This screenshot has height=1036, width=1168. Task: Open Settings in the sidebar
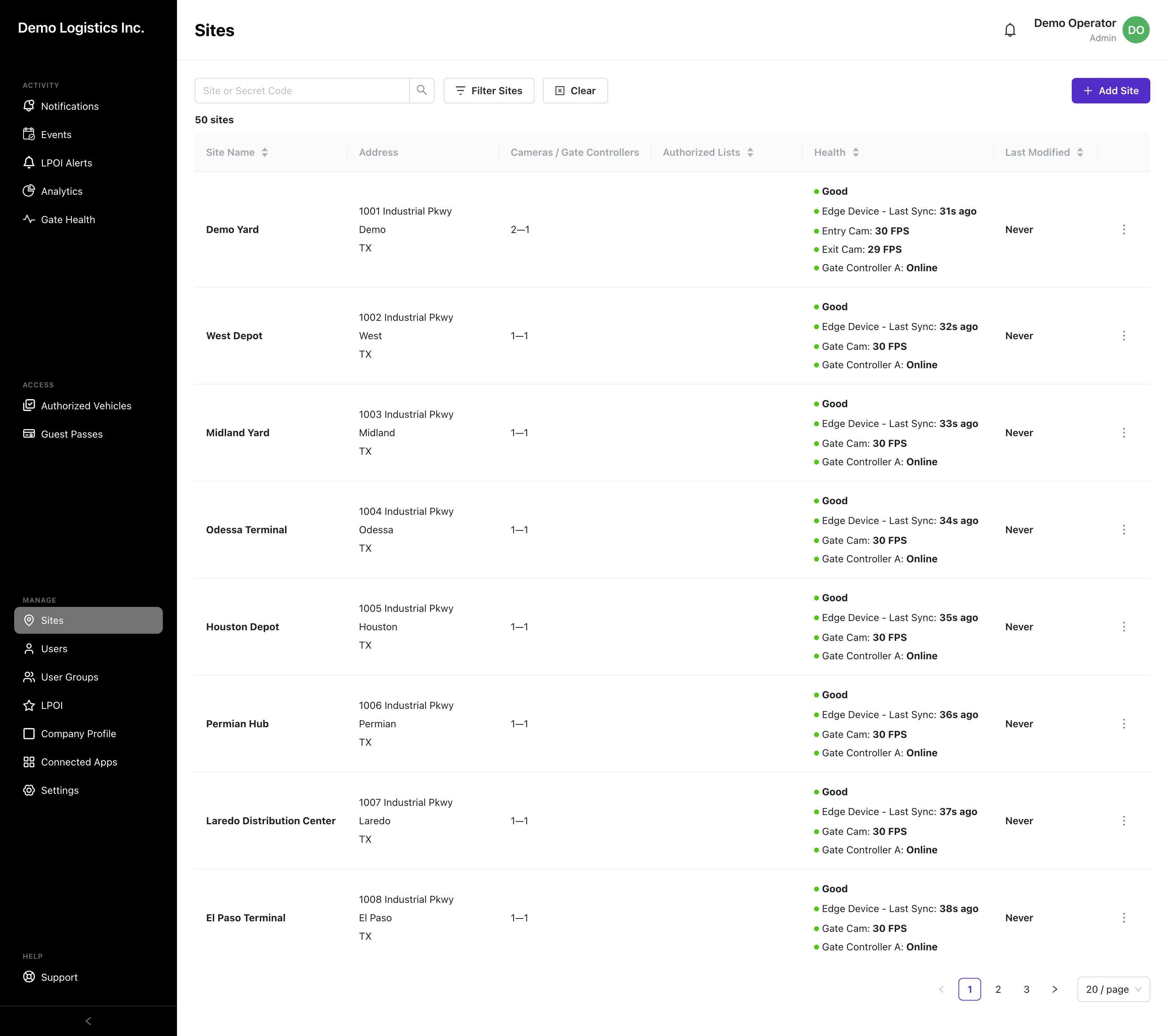click(x=88, y=790)
